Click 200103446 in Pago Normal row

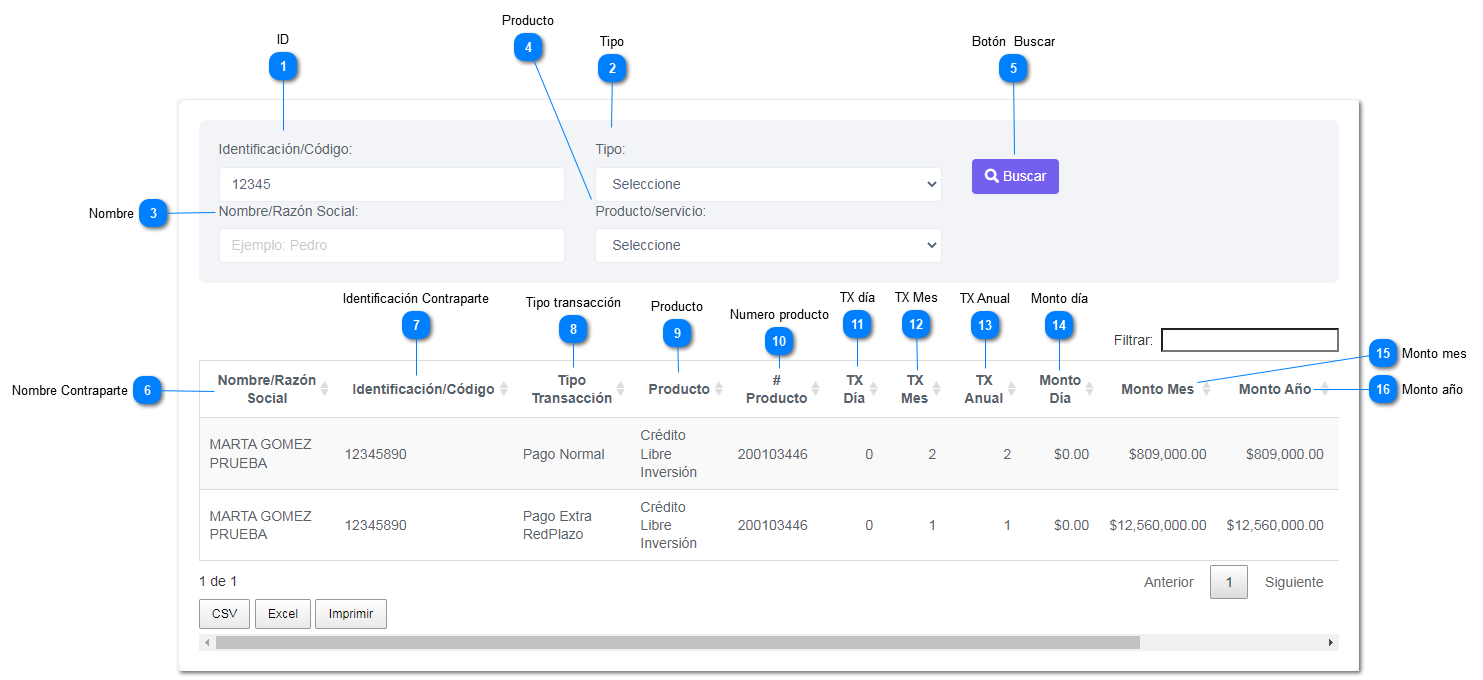[773, 454]
